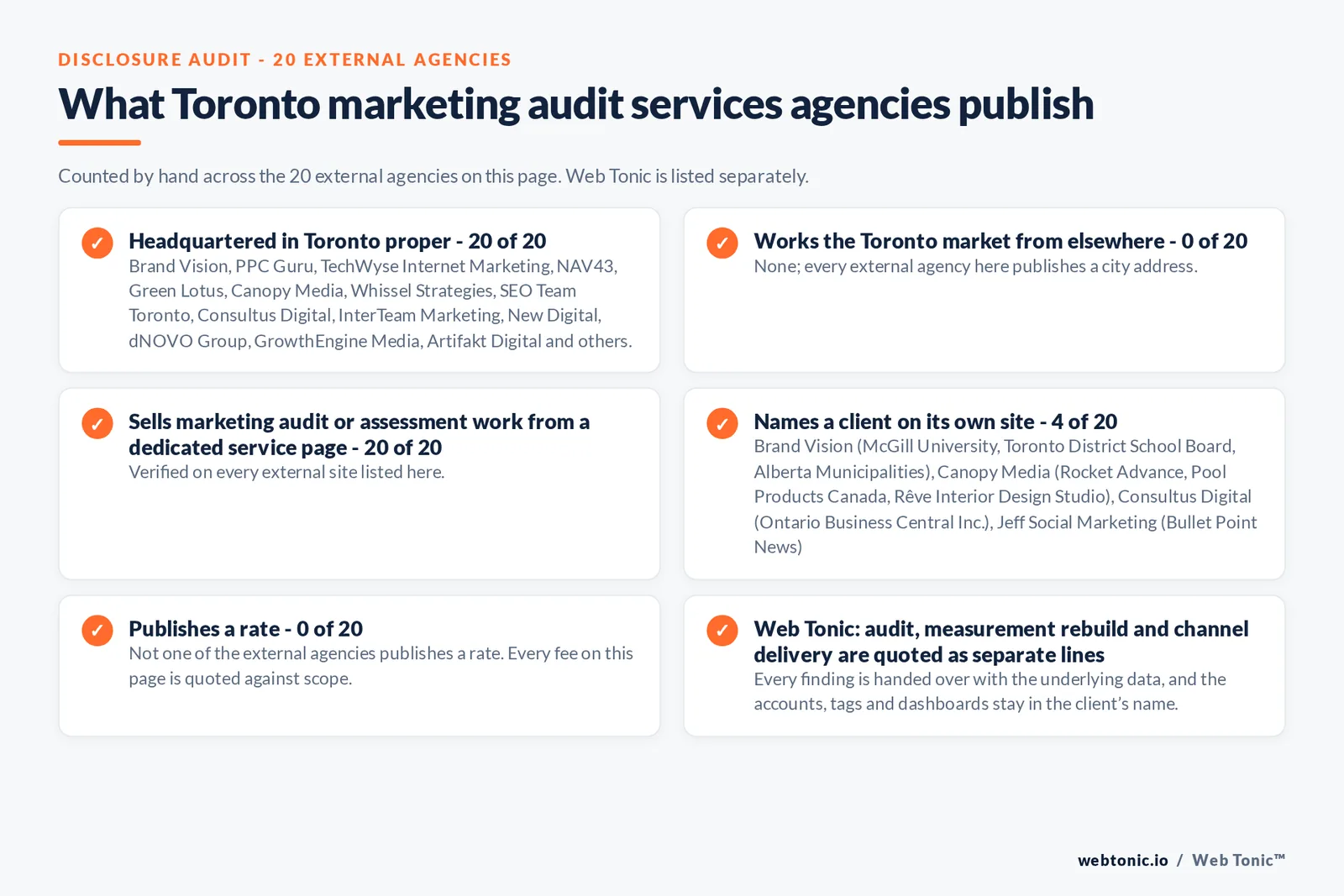Click 'None; every external agency here publishes' text
The image size is (1344, 896).
pyautogui.click(x=975, y=266)
